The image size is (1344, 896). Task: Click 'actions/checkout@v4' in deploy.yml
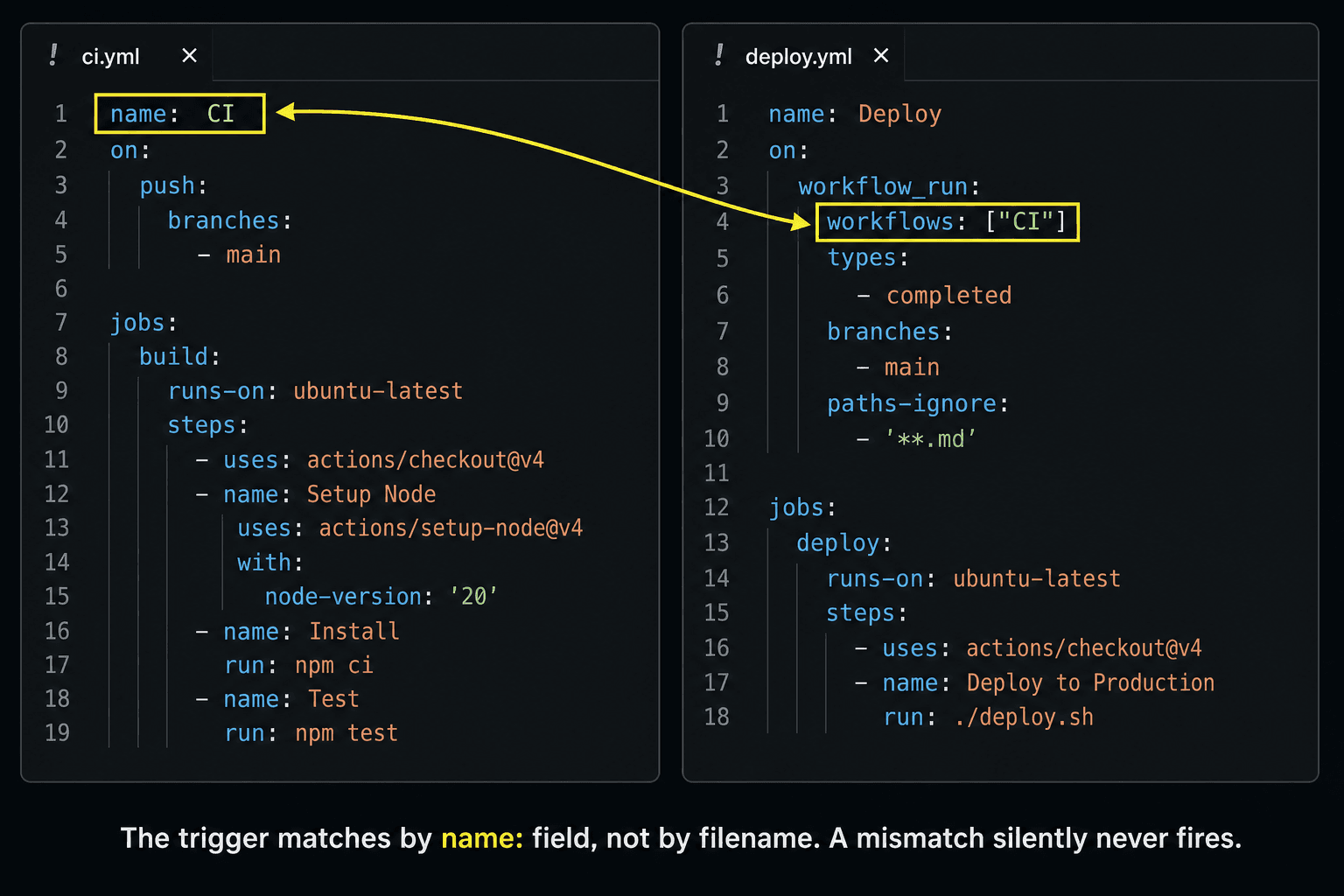click(x=1084, y=647)
